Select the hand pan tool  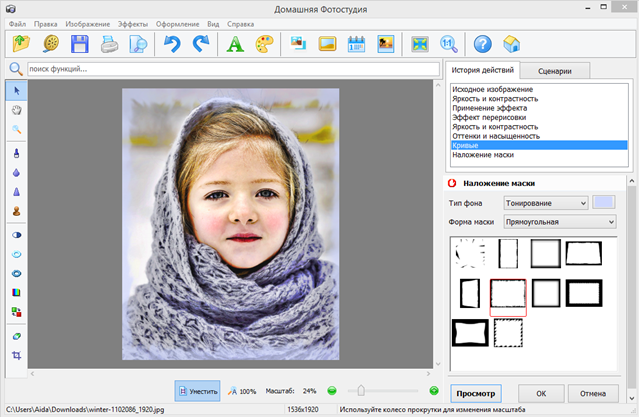17,110
